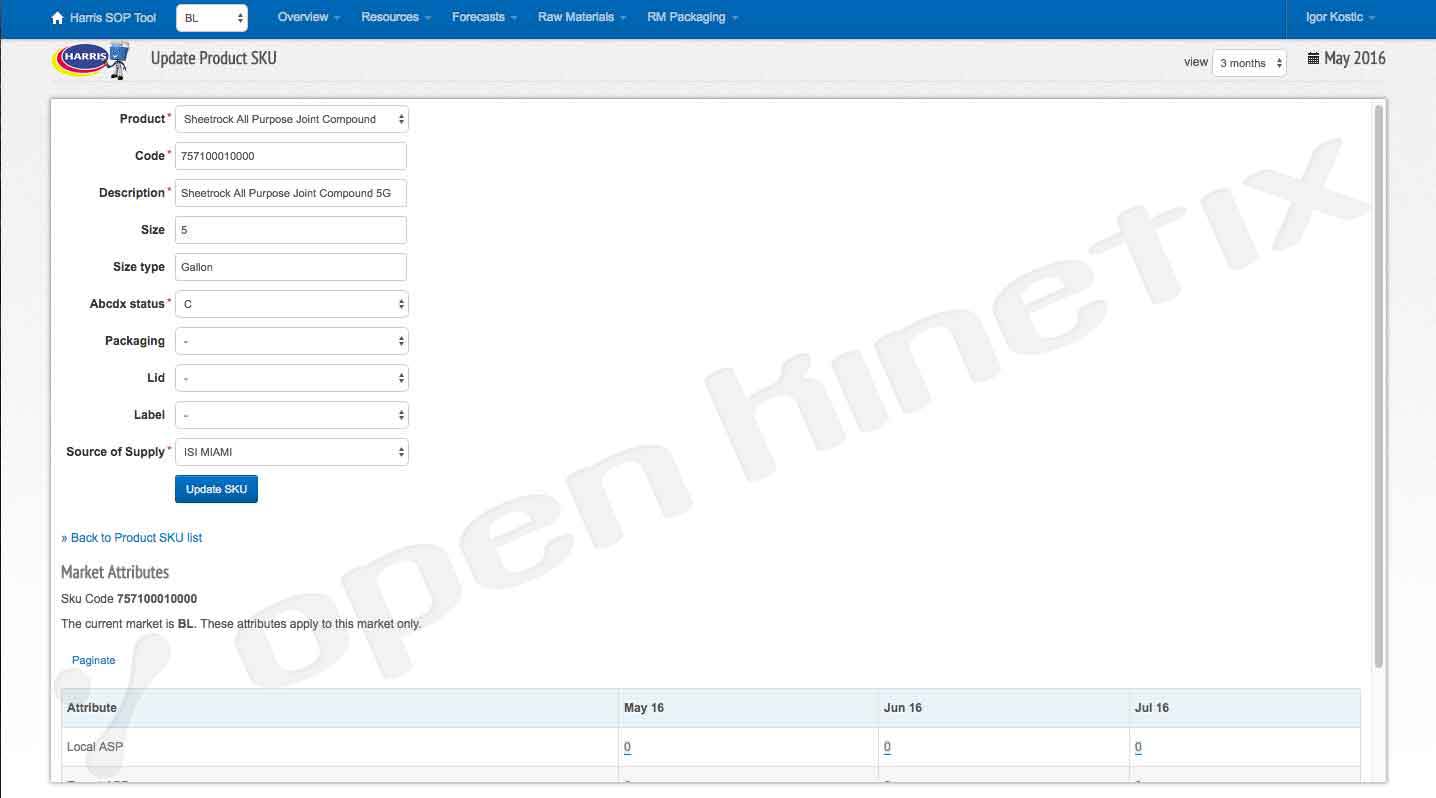Open the view 3 months dropdown
The image size is (1436, 798).
(1249, 63)
